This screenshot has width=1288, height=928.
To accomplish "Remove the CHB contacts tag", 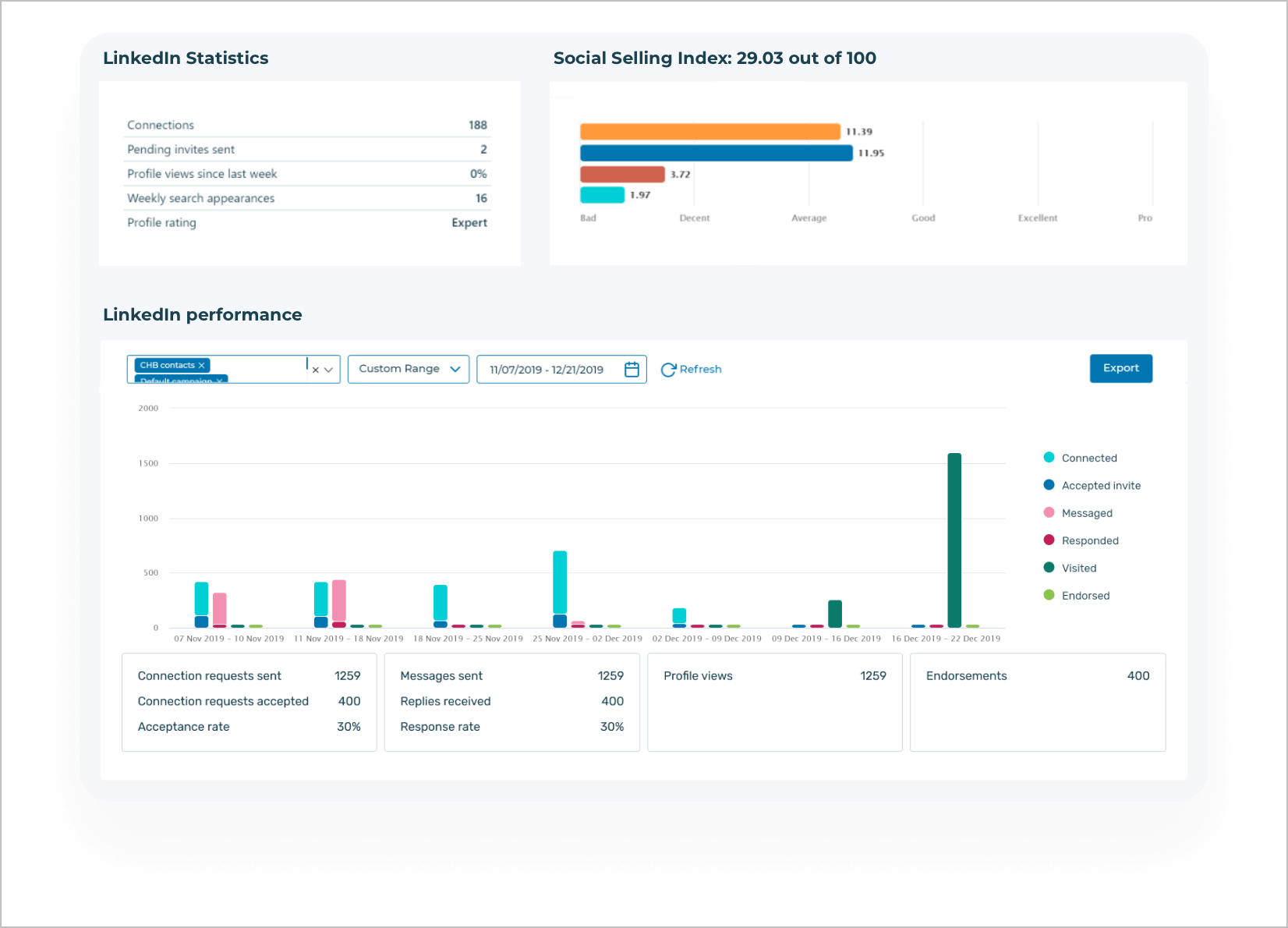I will click(201, 365).
